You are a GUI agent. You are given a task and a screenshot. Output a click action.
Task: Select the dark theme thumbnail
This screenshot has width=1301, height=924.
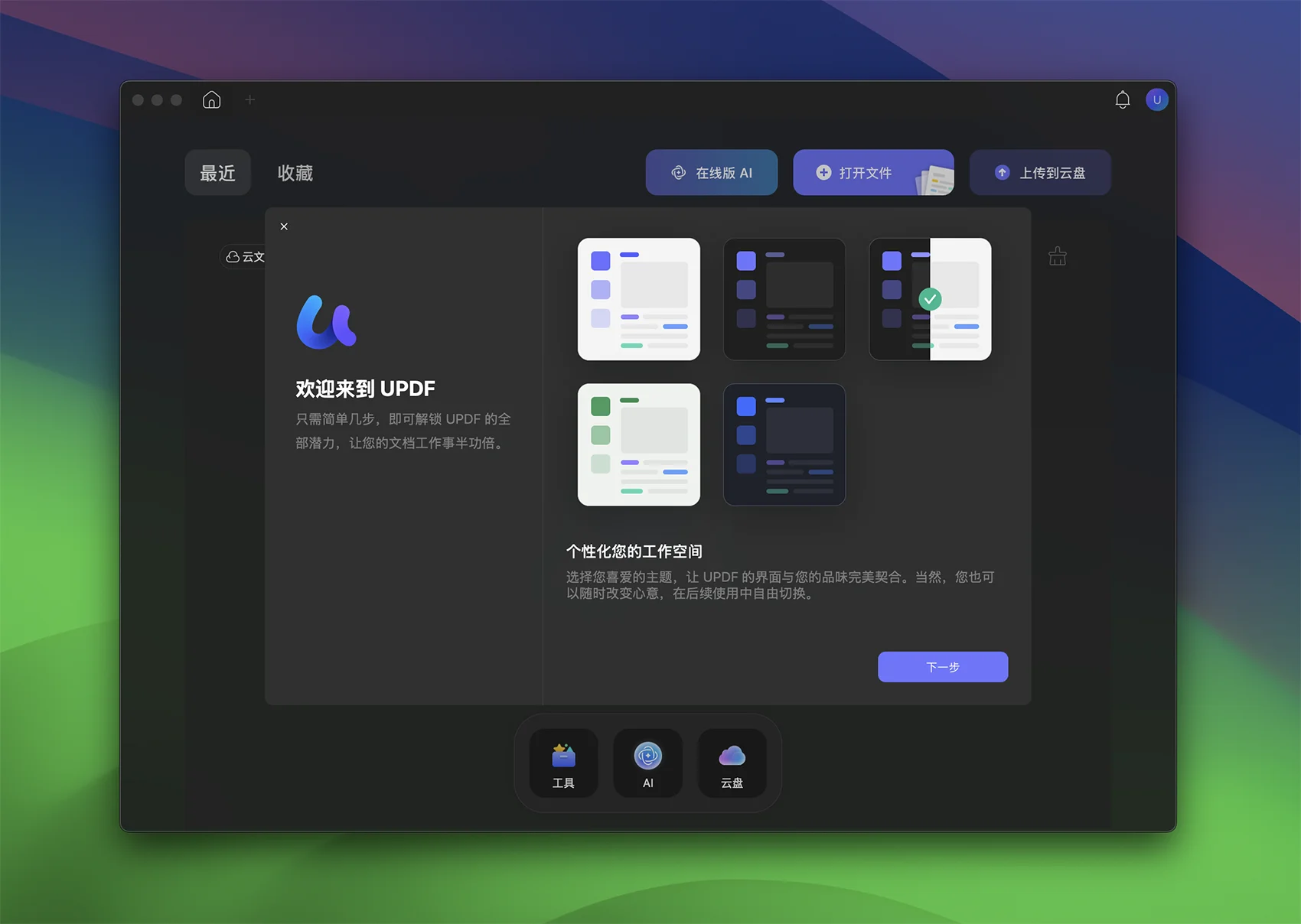(x=784, y=299)
